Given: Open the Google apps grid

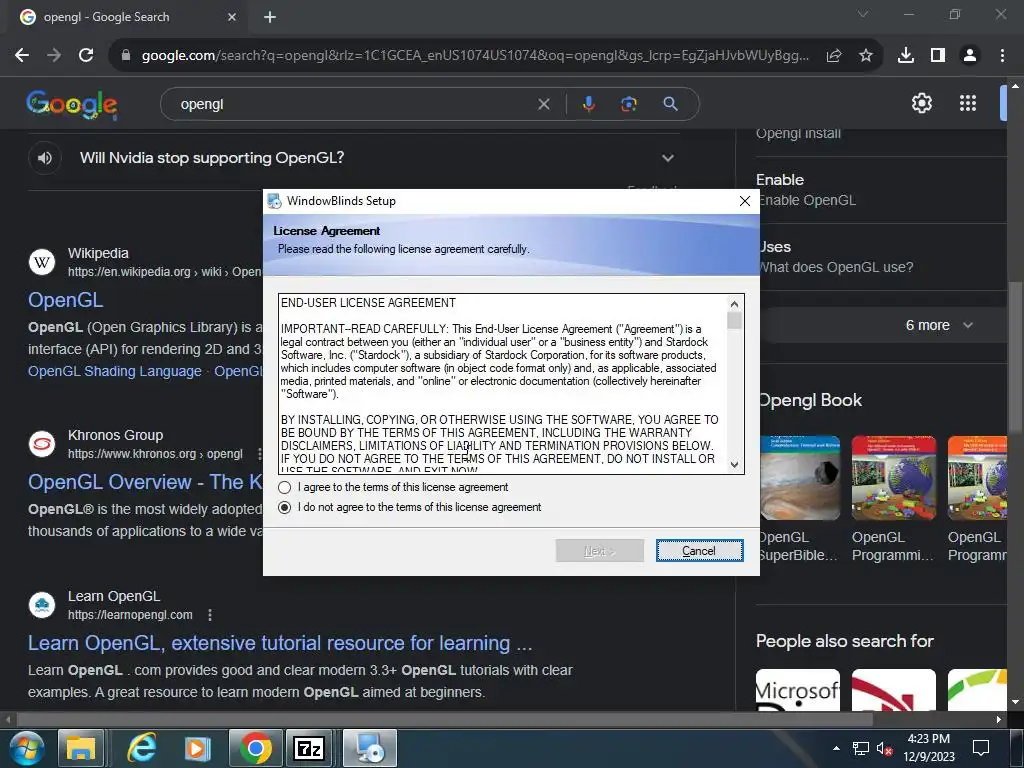Looking at the screenshot, I should [967, 103].
